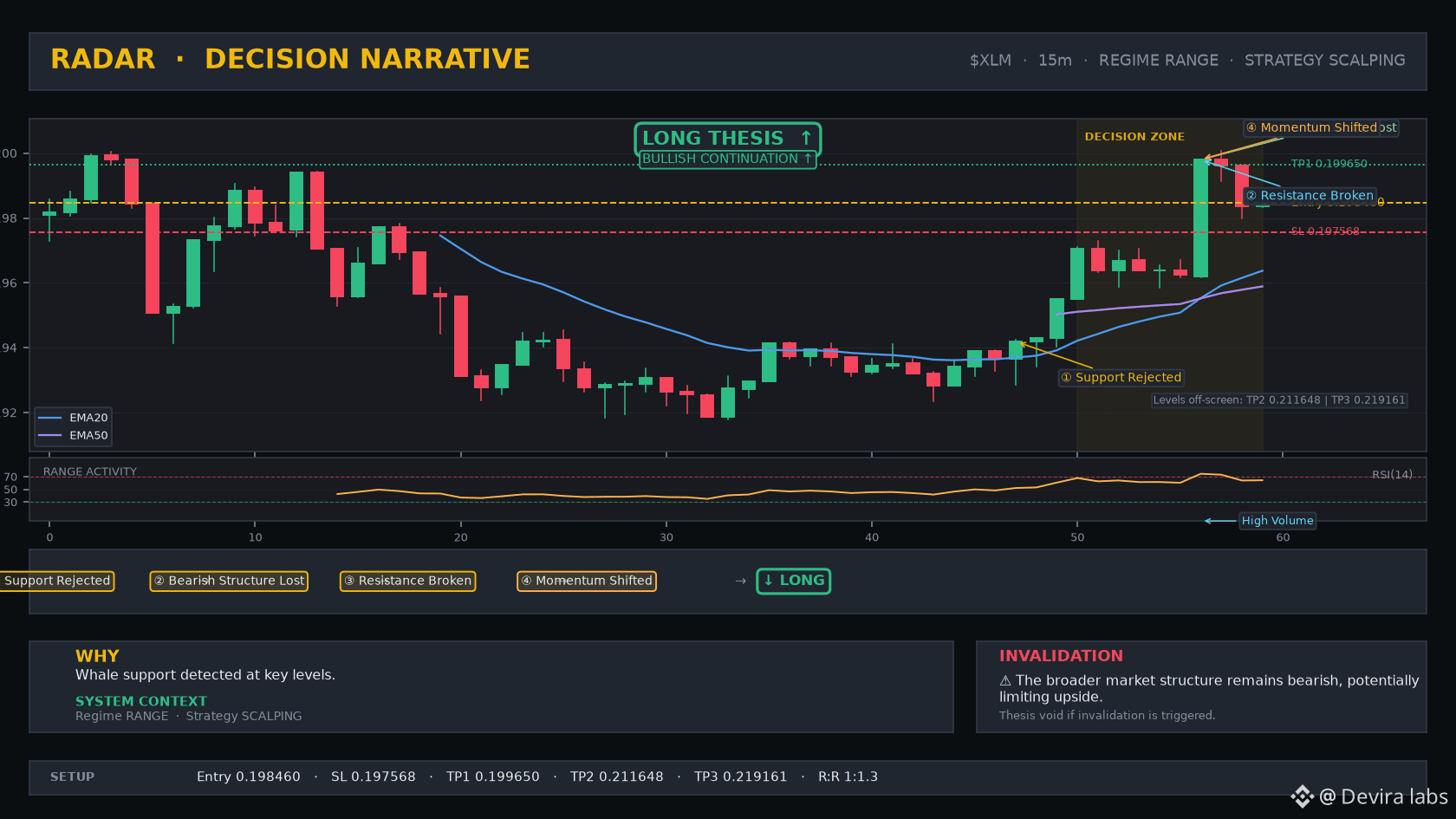Click STRATEGY SCALPING in the header
Screen dimensions: 1456x819
click(1325, 61)
